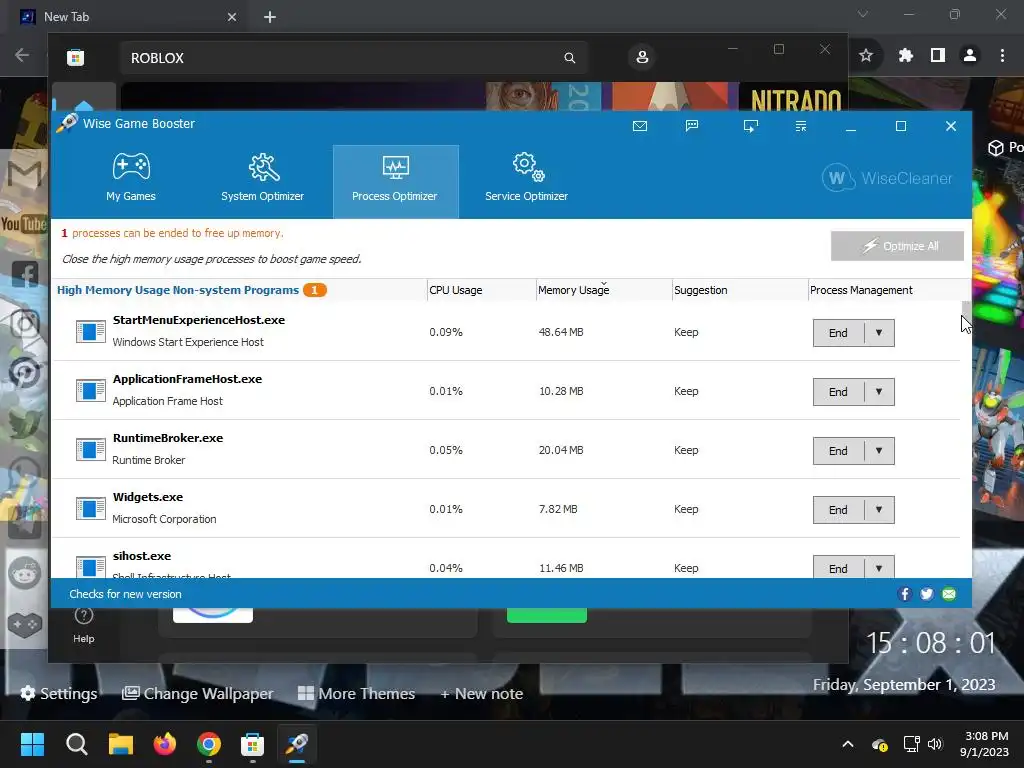Select the ApplicationFrameHost.exe process icon

pos(90,391)
